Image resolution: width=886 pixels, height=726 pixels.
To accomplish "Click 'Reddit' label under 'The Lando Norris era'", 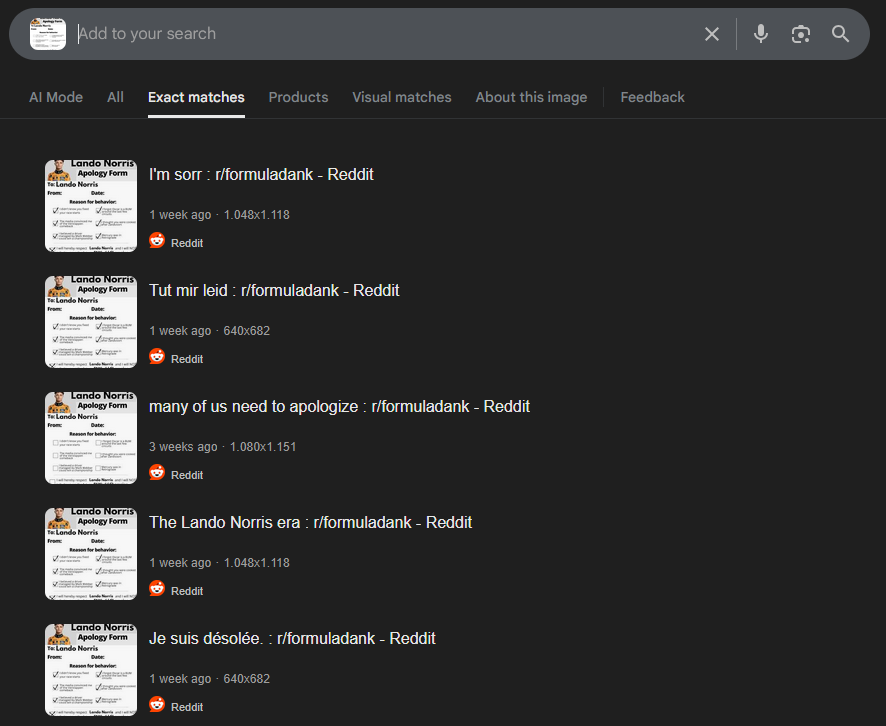I will click(187, 591).
